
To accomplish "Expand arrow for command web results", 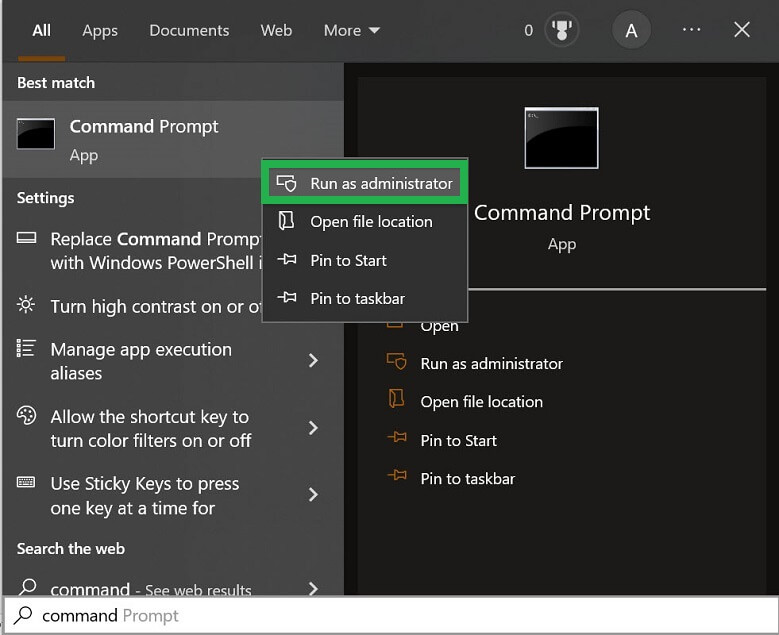I will coord(313,589).
